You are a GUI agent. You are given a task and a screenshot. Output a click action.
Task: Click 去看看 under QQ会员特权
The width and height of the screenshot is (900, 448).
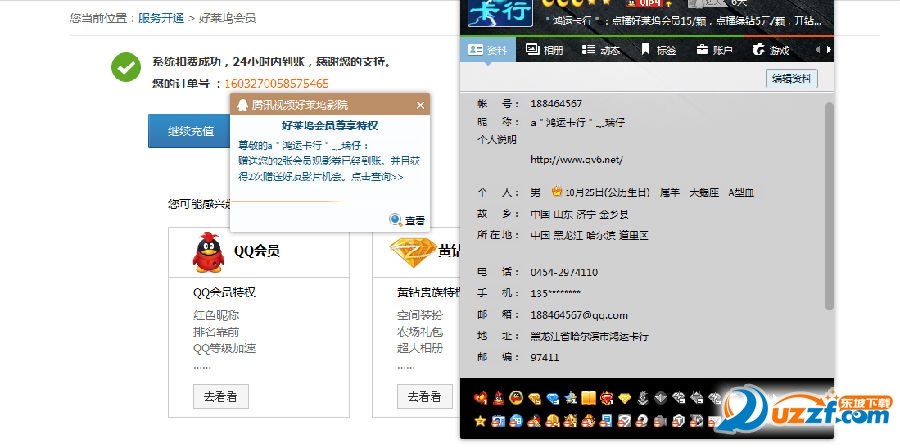221,396
